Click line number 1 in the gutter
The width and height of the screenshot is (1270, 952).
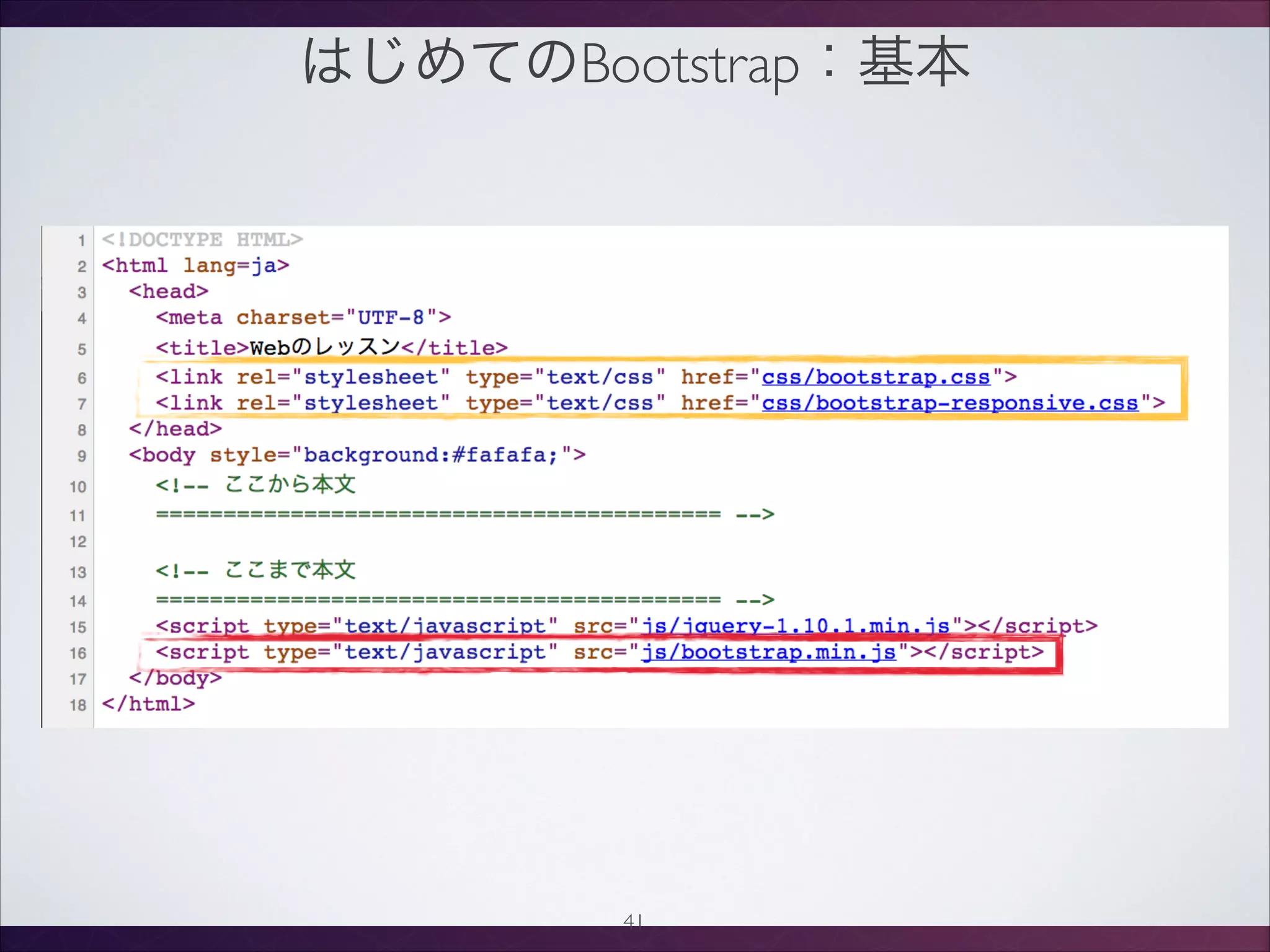(x=81, y=240)
